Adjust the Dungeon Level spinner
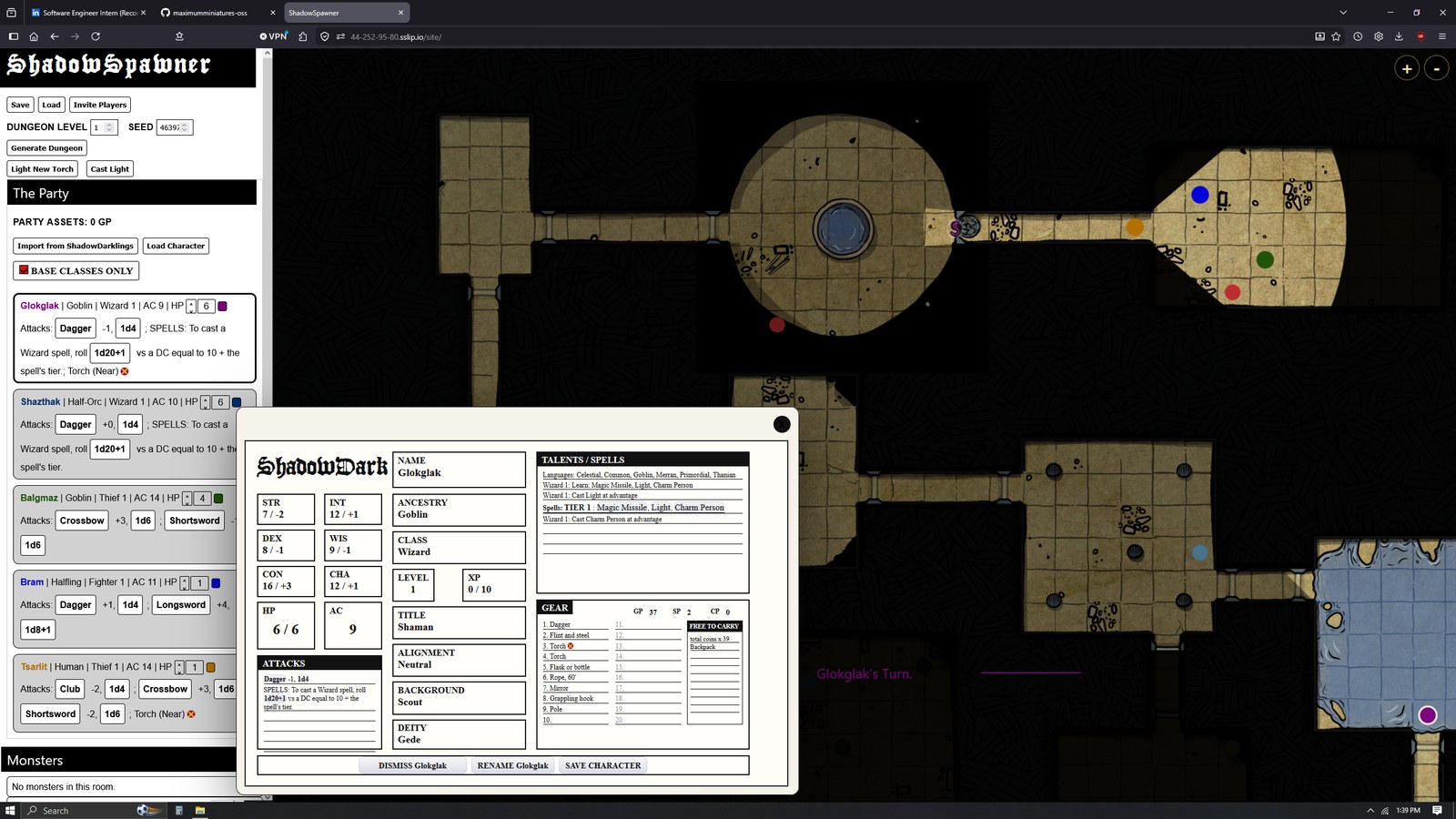 pos(109,127)
